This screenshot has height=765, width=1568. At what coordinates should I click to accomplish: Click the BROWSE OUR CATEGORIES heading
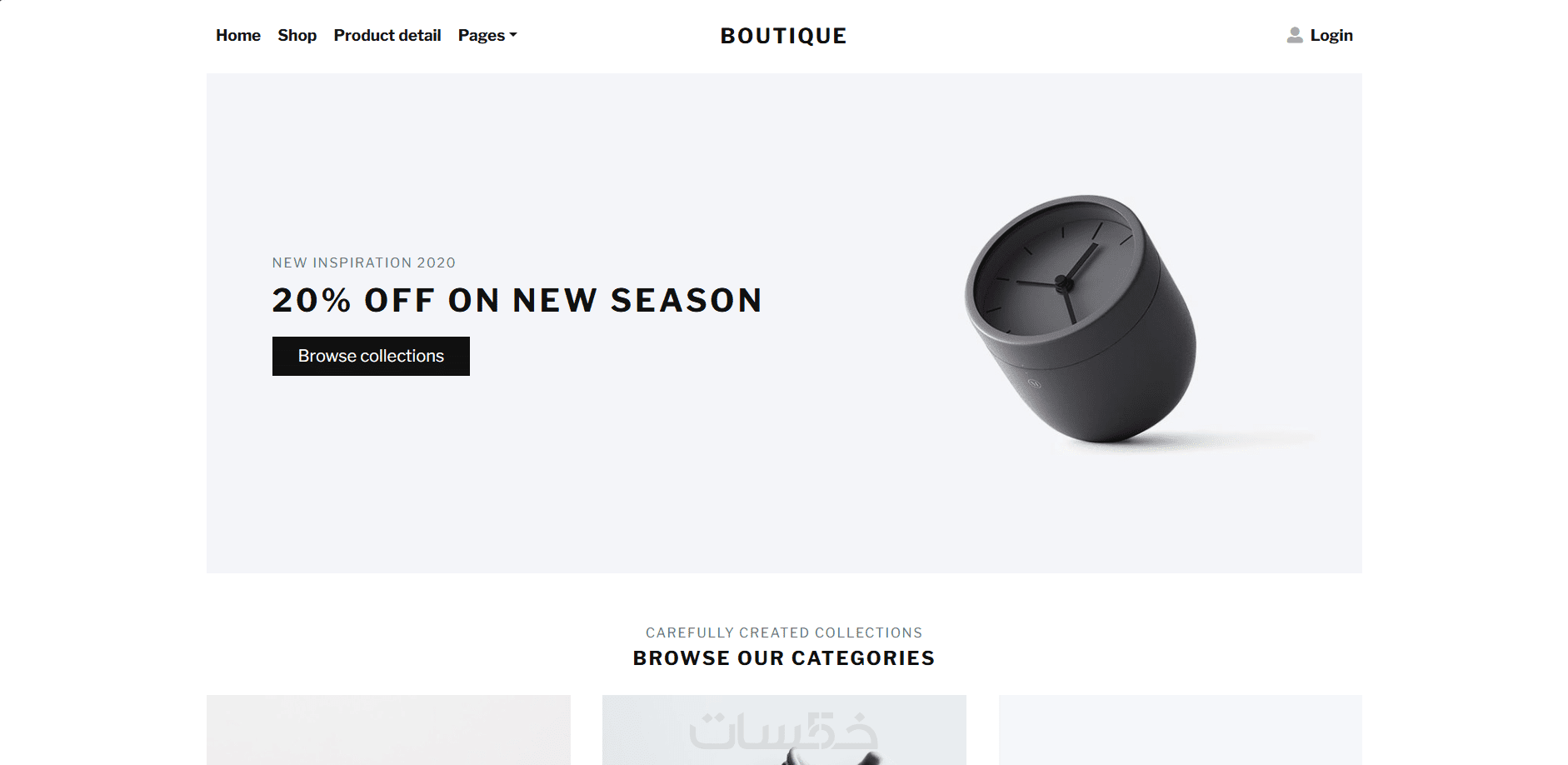click(x=784, y=658)
